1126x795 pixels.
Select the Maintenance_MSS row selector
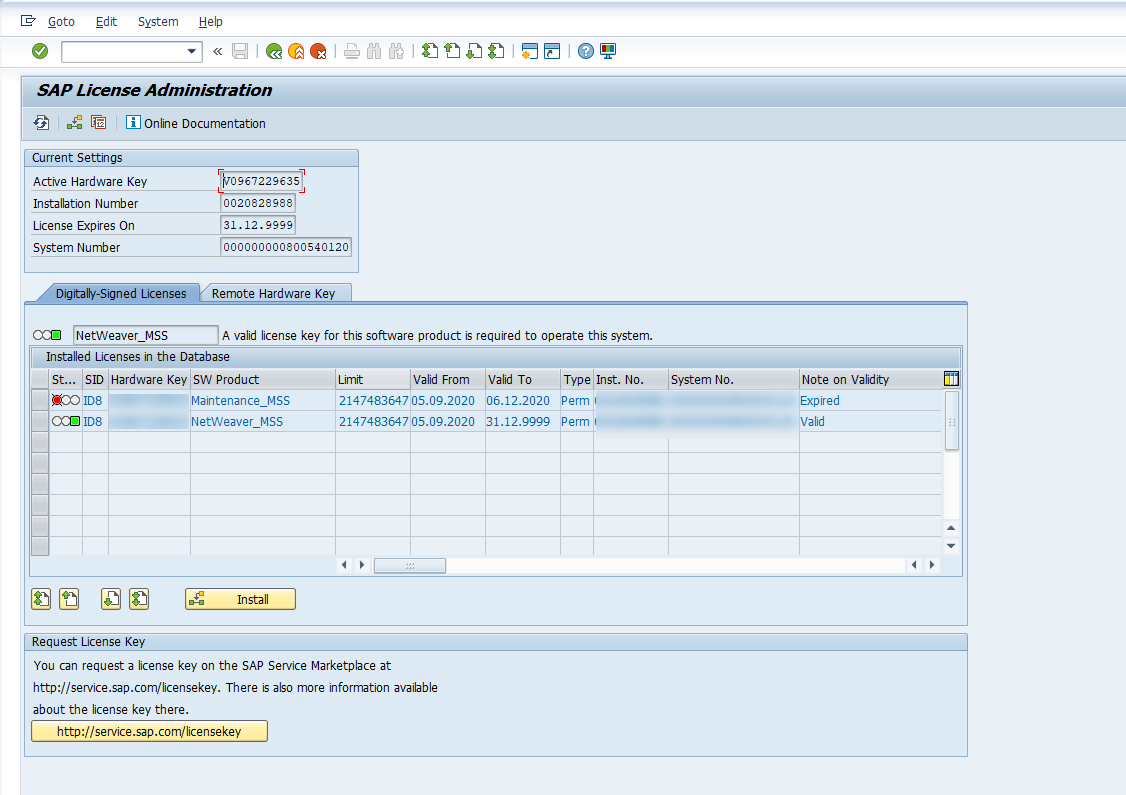pyautogui.click(x=40, y=401)
